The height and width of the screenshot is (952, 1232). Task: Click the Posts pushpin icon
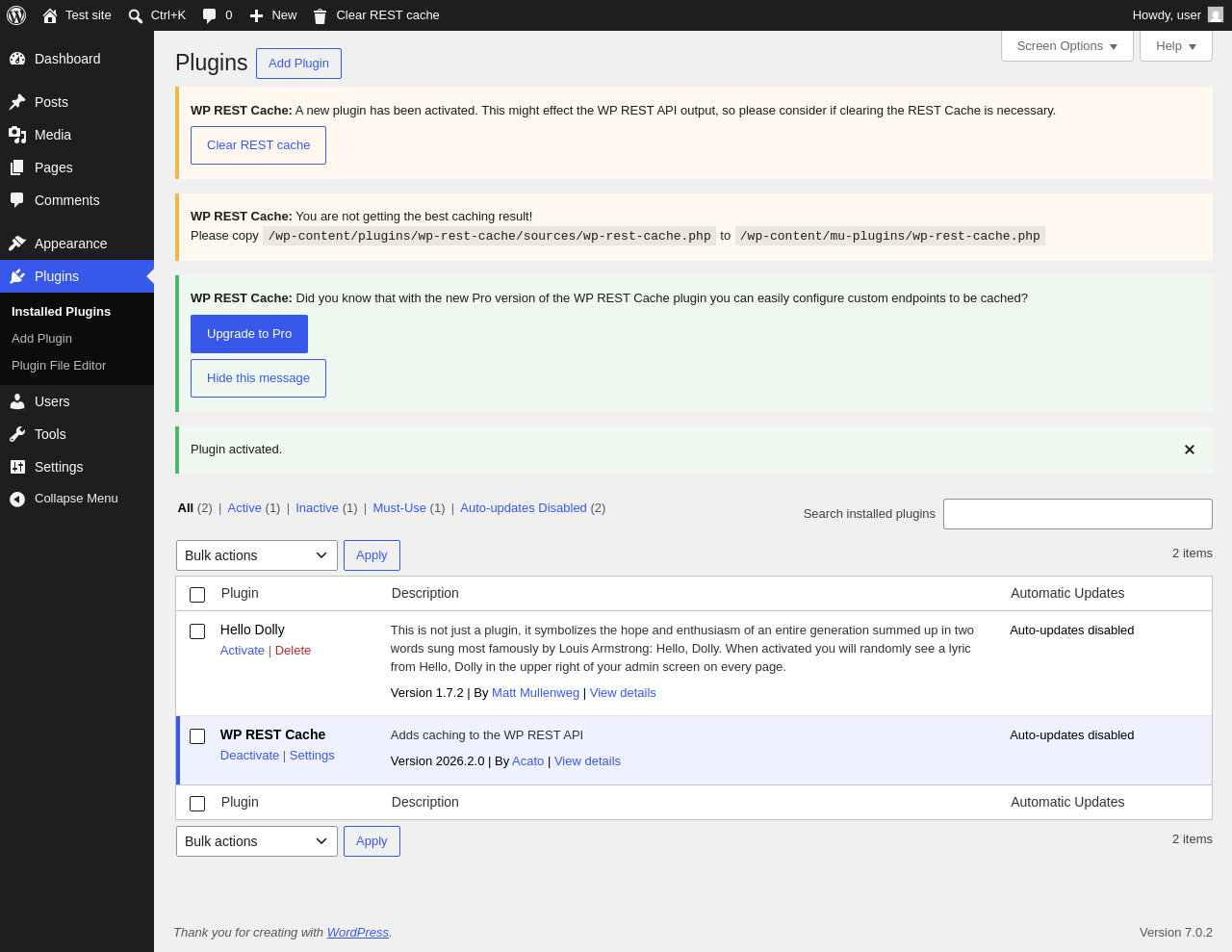pos(17,102)
